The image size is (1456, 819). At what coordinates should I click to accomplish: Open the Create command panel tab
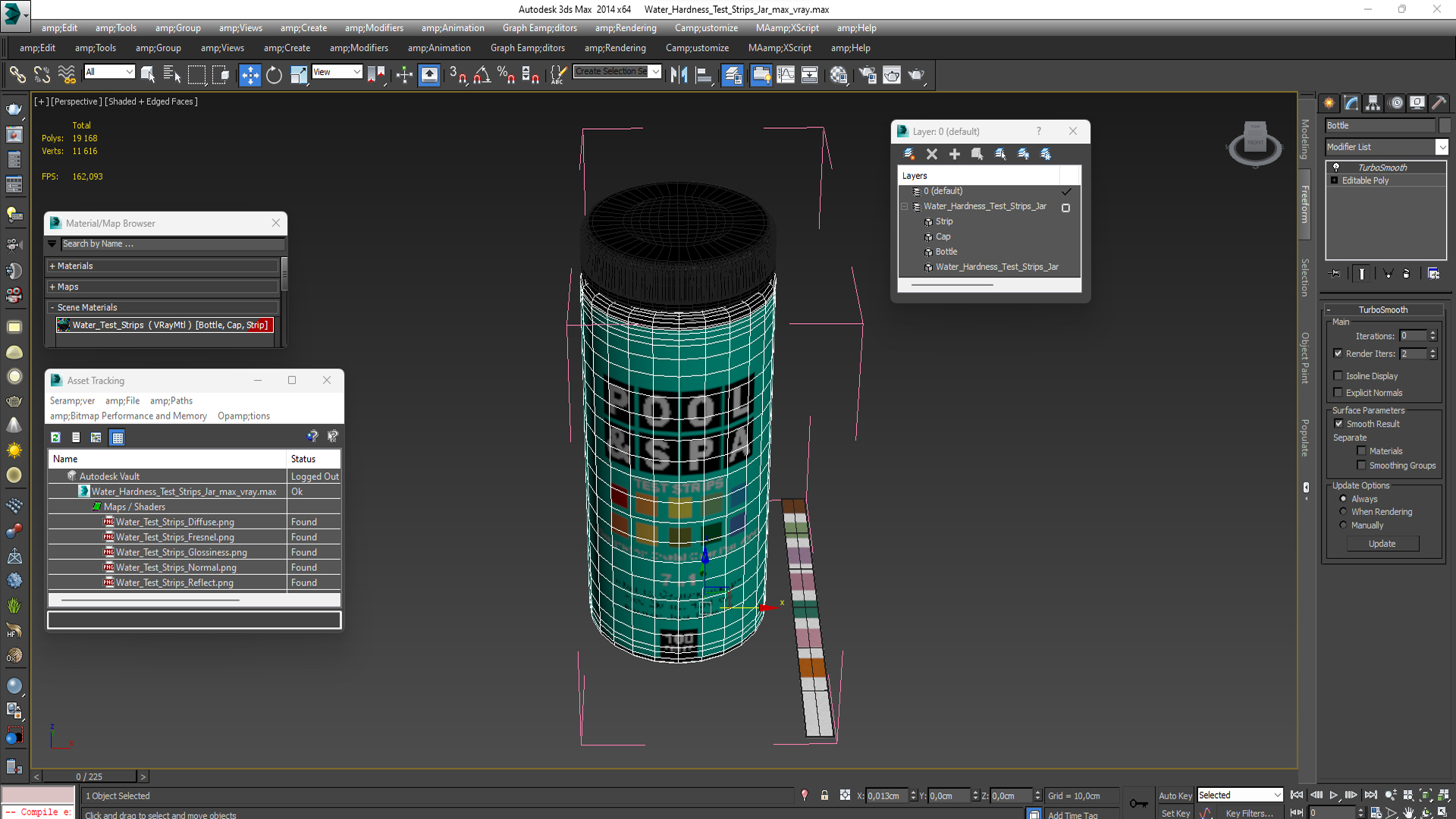pos(1329,103)
